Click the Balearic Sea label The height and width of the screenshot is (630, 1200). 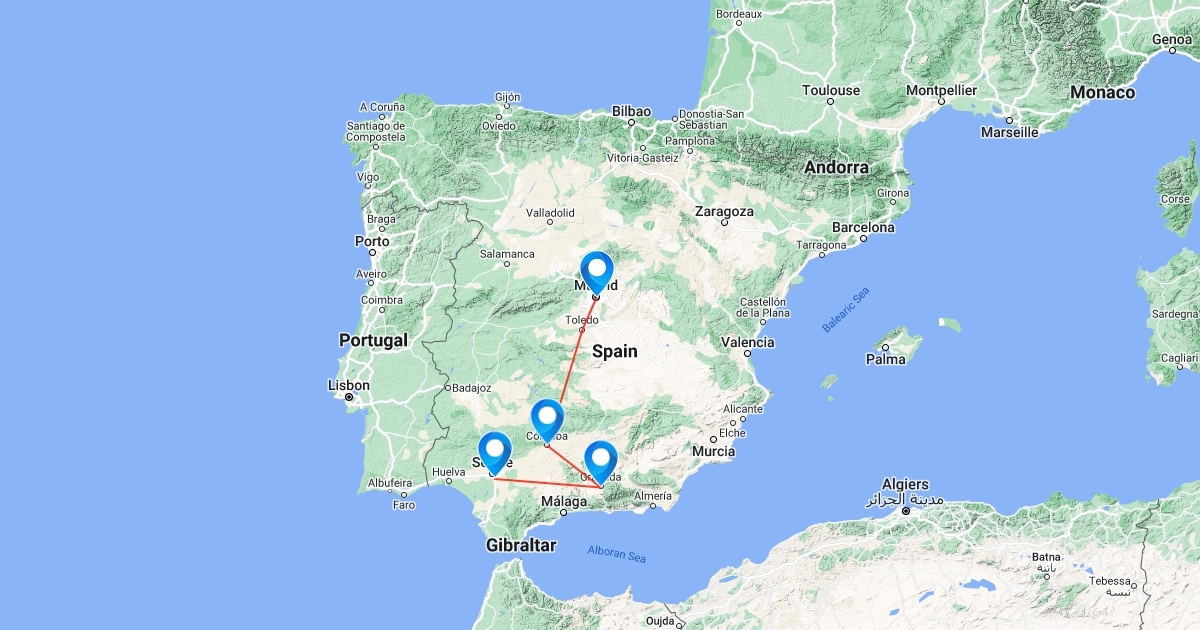[x=846, y=310]
